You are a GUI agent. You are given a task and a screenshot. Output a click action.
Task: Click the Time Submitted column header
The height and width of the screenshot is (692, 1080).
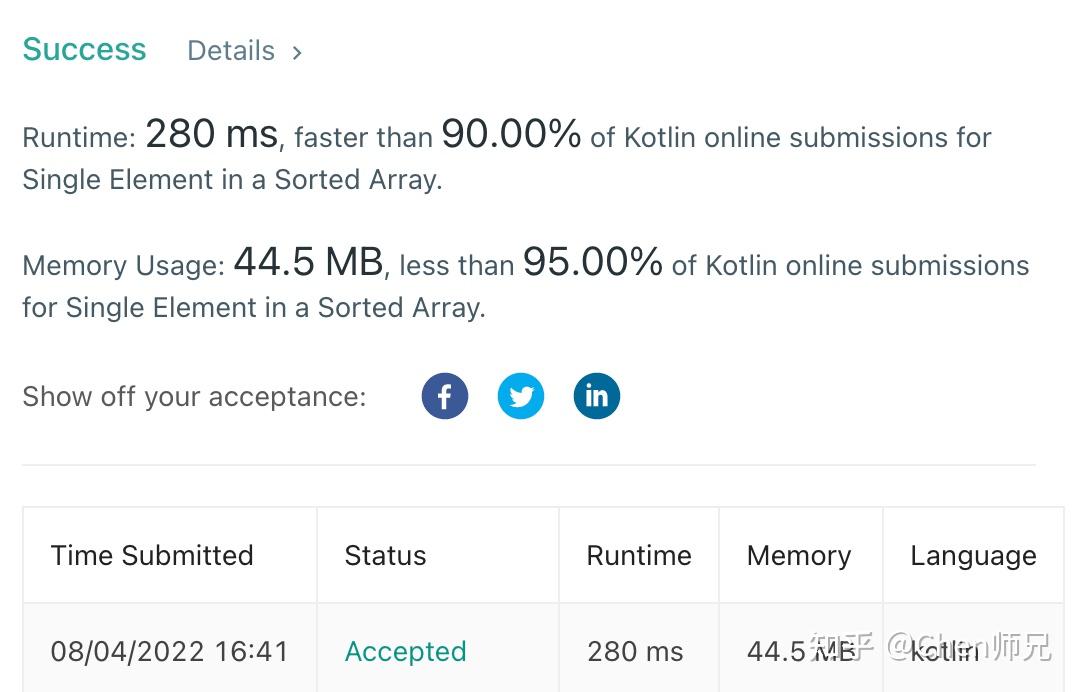152,555
